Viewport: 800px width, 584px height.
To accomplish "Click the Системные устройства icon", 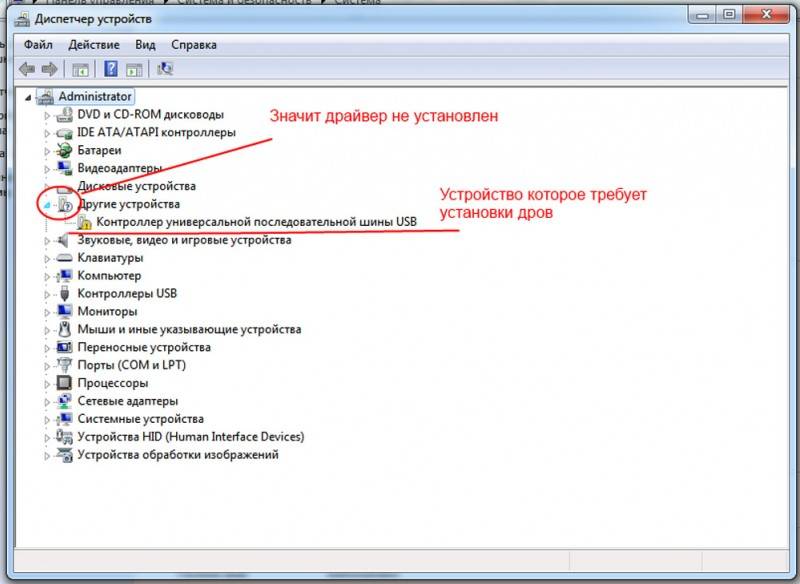I will pos(64,419).
